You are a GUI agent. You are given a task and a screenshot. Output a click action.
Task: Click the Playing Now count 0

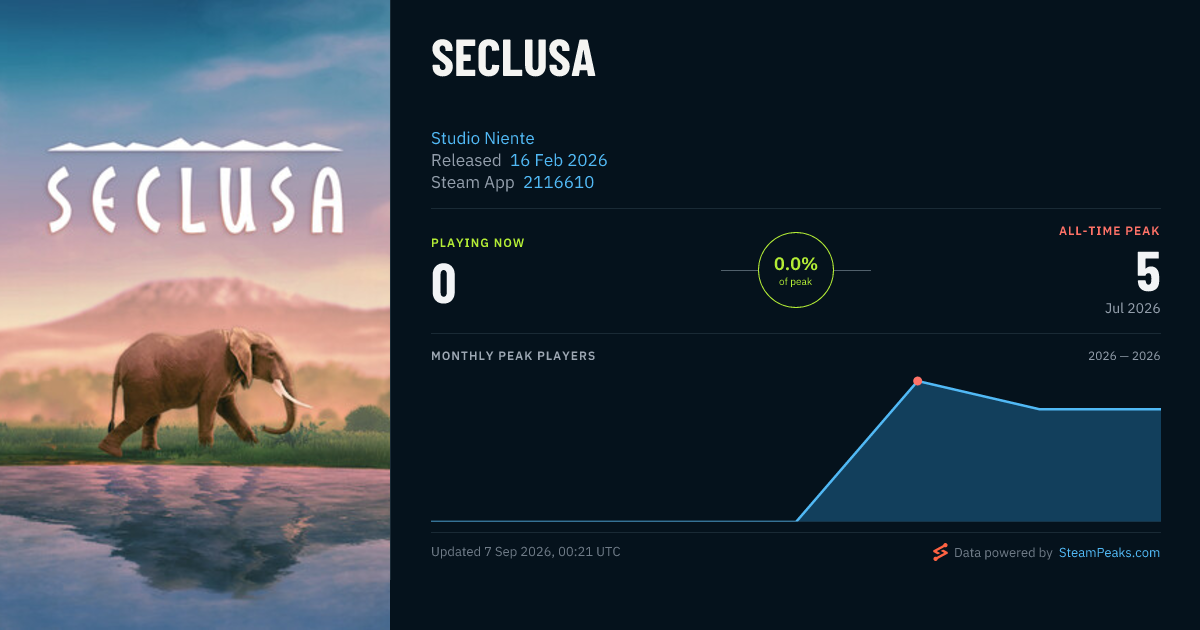[x=444, y=283]
